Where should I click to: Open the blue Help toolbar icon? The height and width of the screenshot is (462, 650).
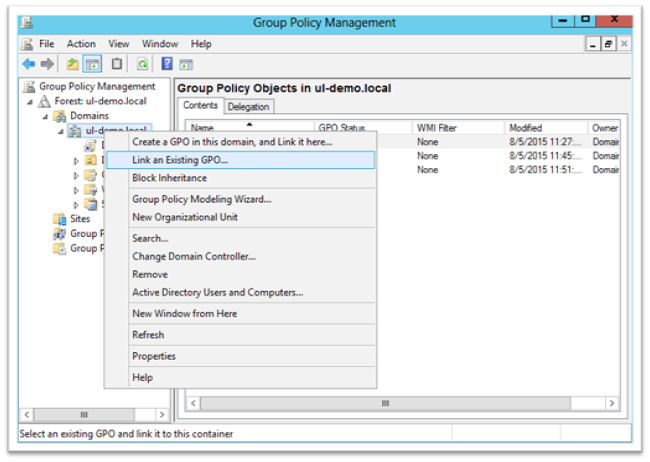(x=167, y=64)
